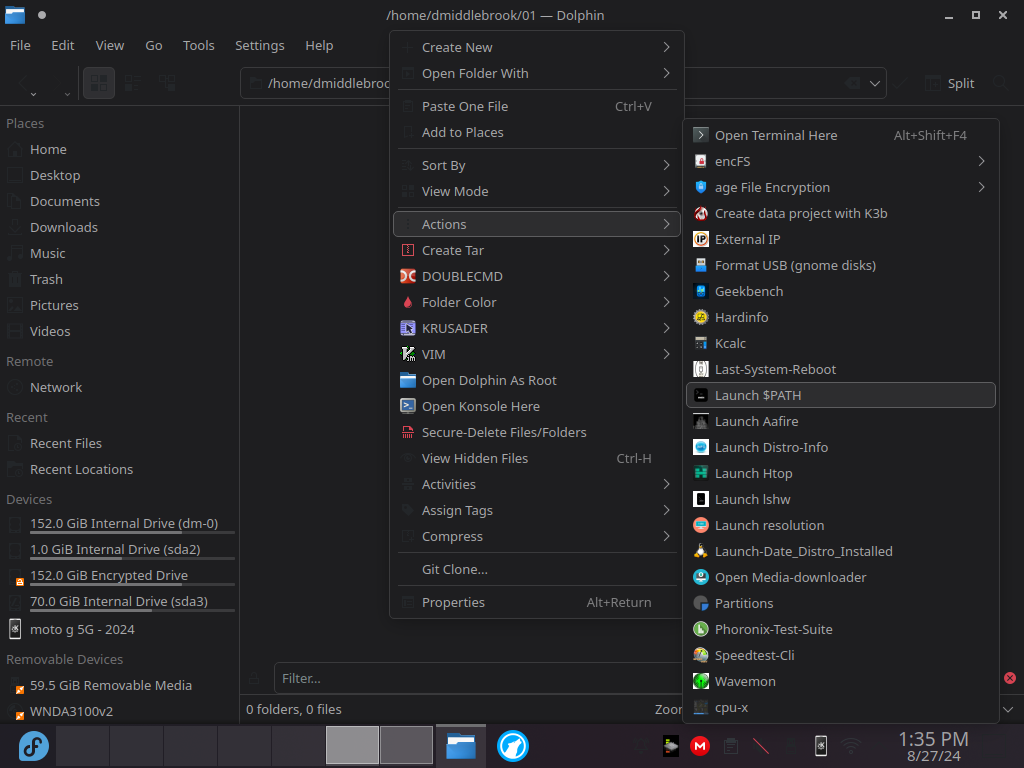Open Dolphin As Root from context menu

click(x=536, y=381)
